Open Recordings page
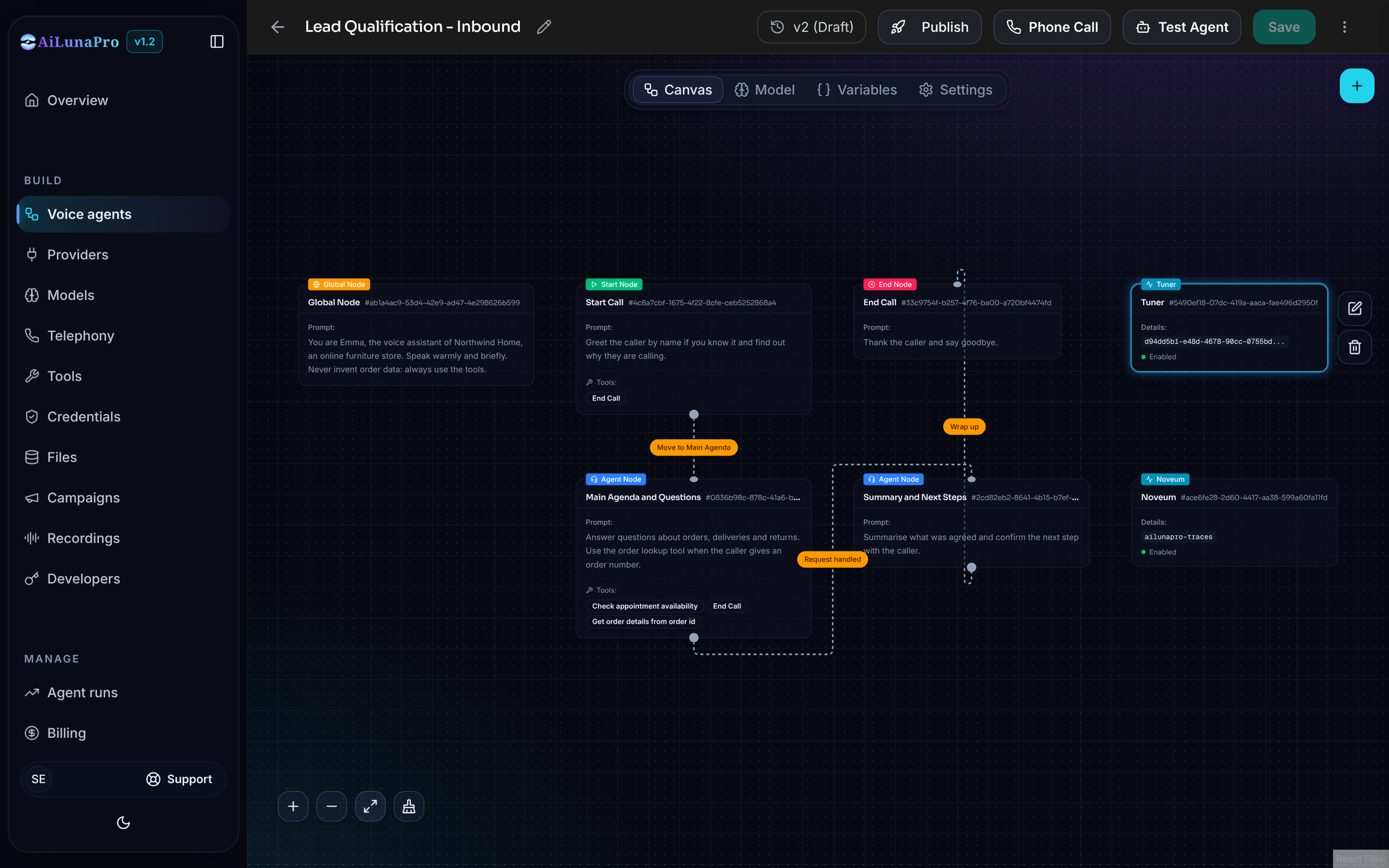The image size is (1389, 868). pos(123,538)
